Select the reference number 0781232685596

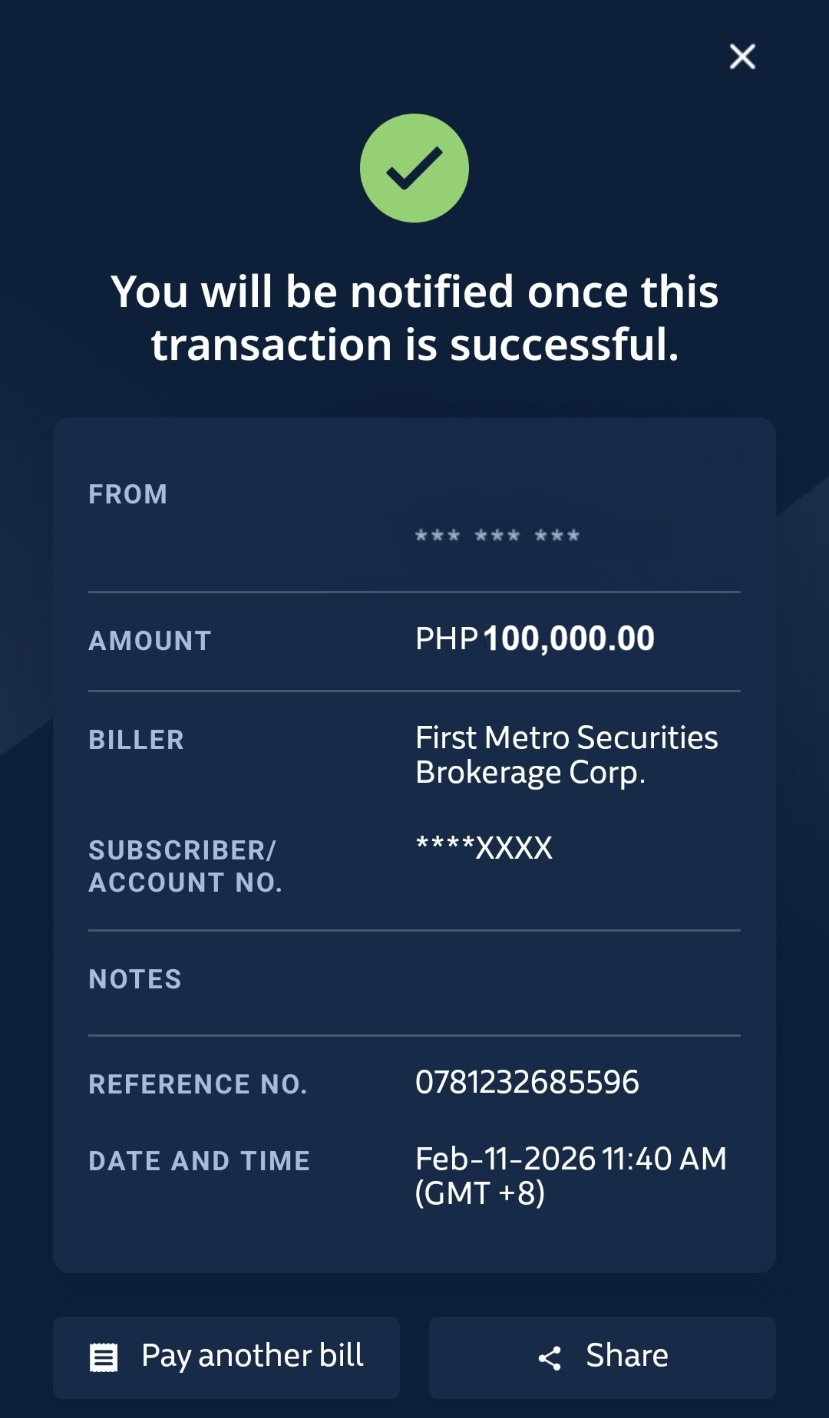527,1082
